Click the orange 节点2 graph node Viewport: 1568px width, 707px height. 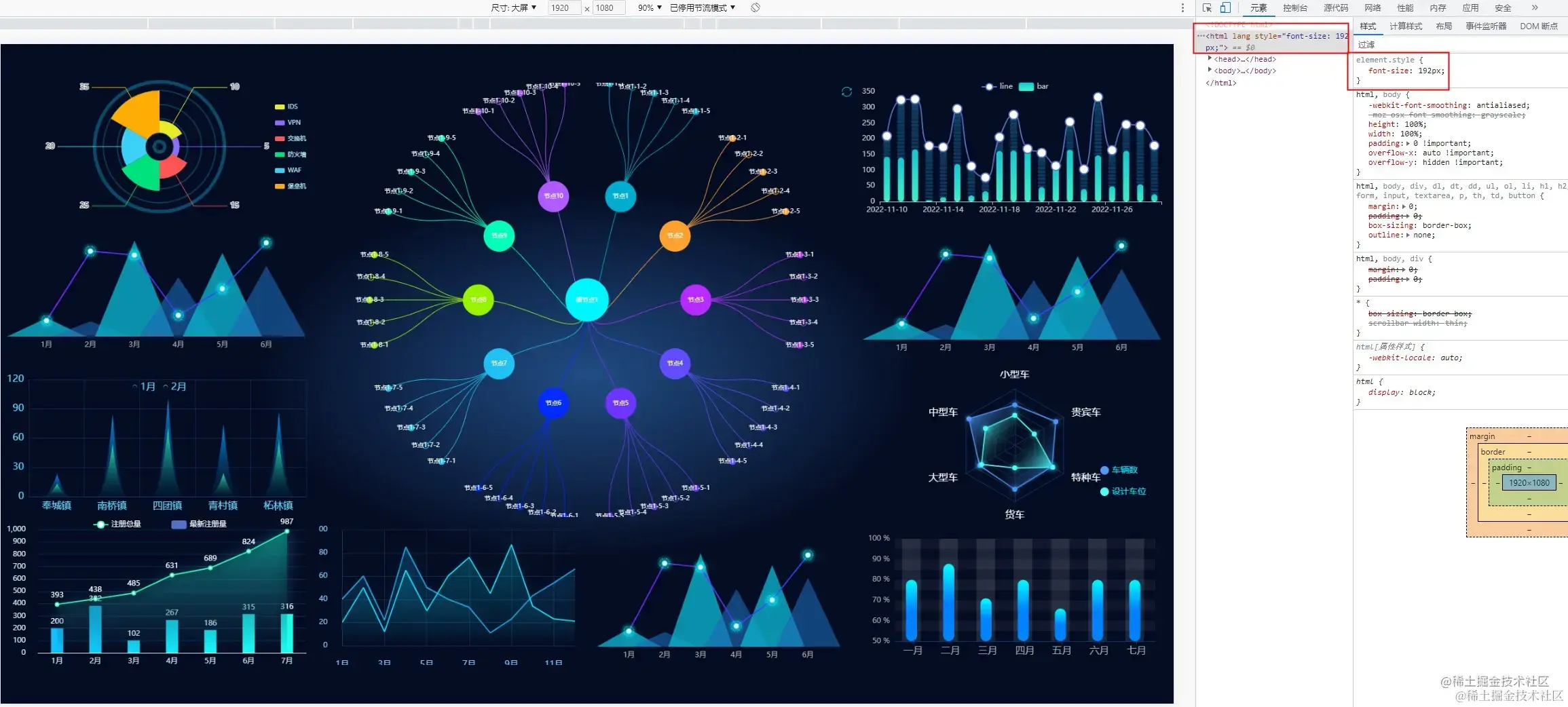tap(675, 235)
